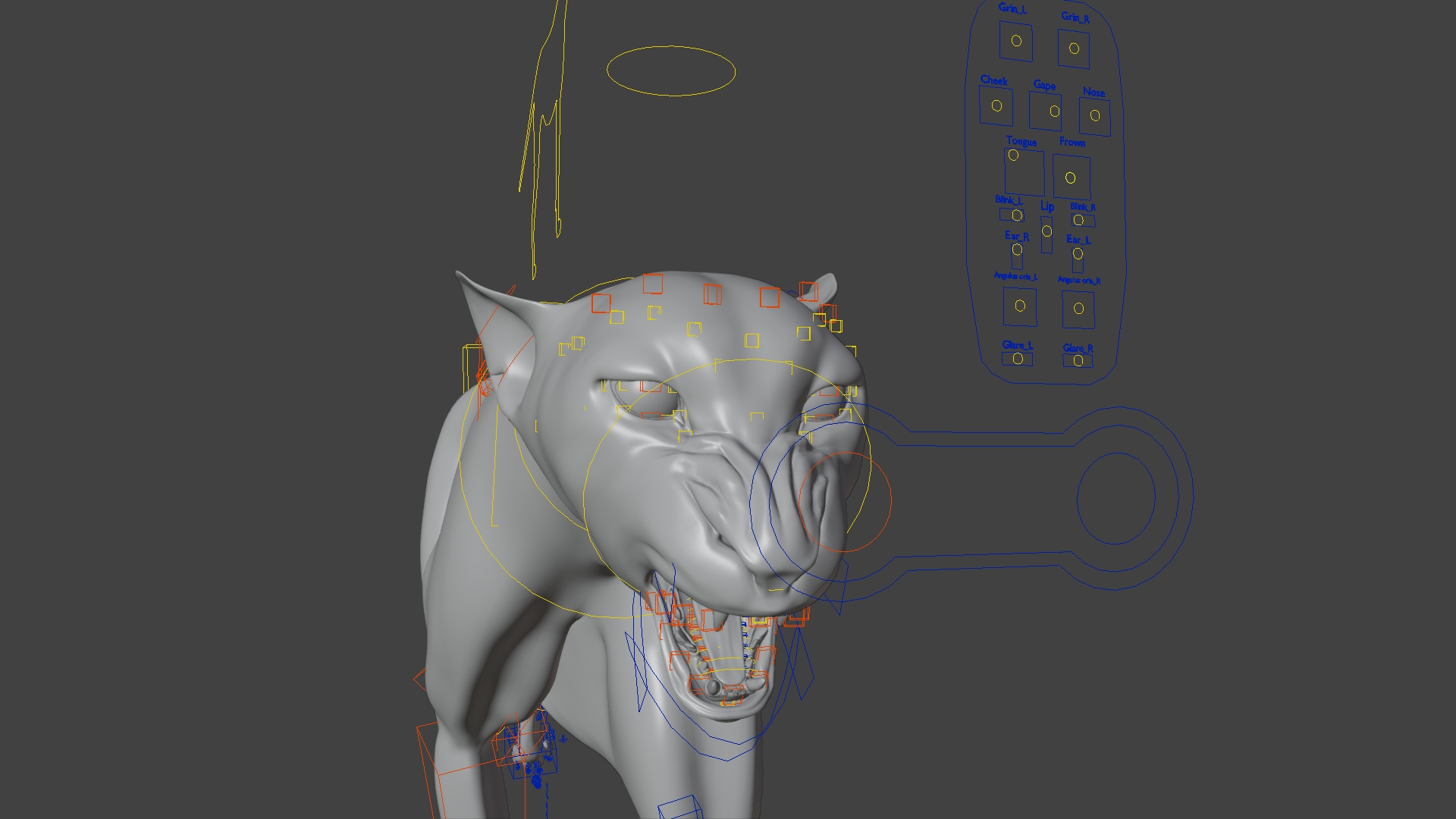Pick the Gape control handle
Image resolution: width=1456 pixels, height=819 pixels.
[1054, 111]
